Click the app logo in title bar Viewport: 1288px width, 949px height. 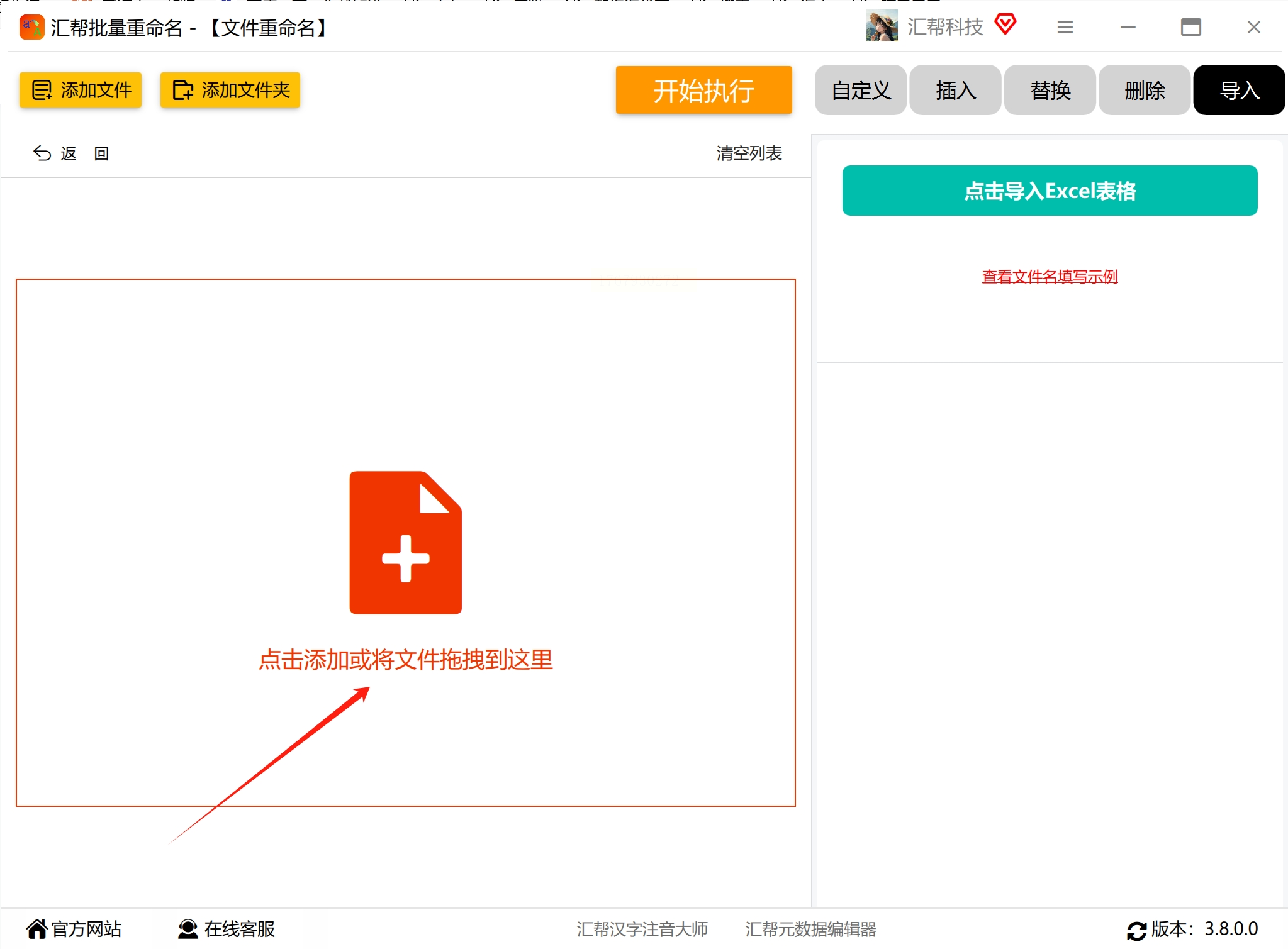(31, 28)
